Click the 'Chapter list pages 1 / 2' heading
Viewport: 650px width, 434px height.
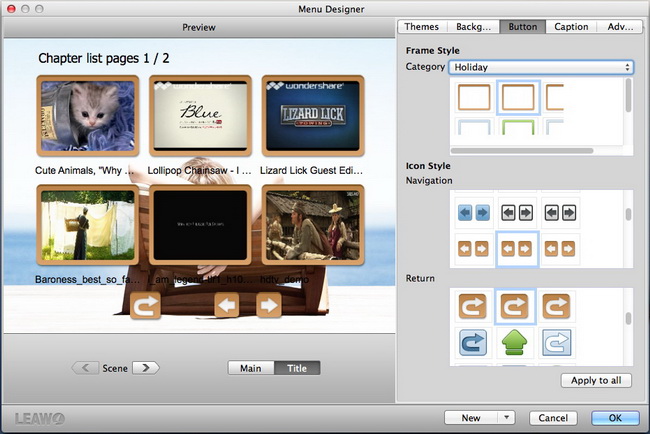click(104, 58)
